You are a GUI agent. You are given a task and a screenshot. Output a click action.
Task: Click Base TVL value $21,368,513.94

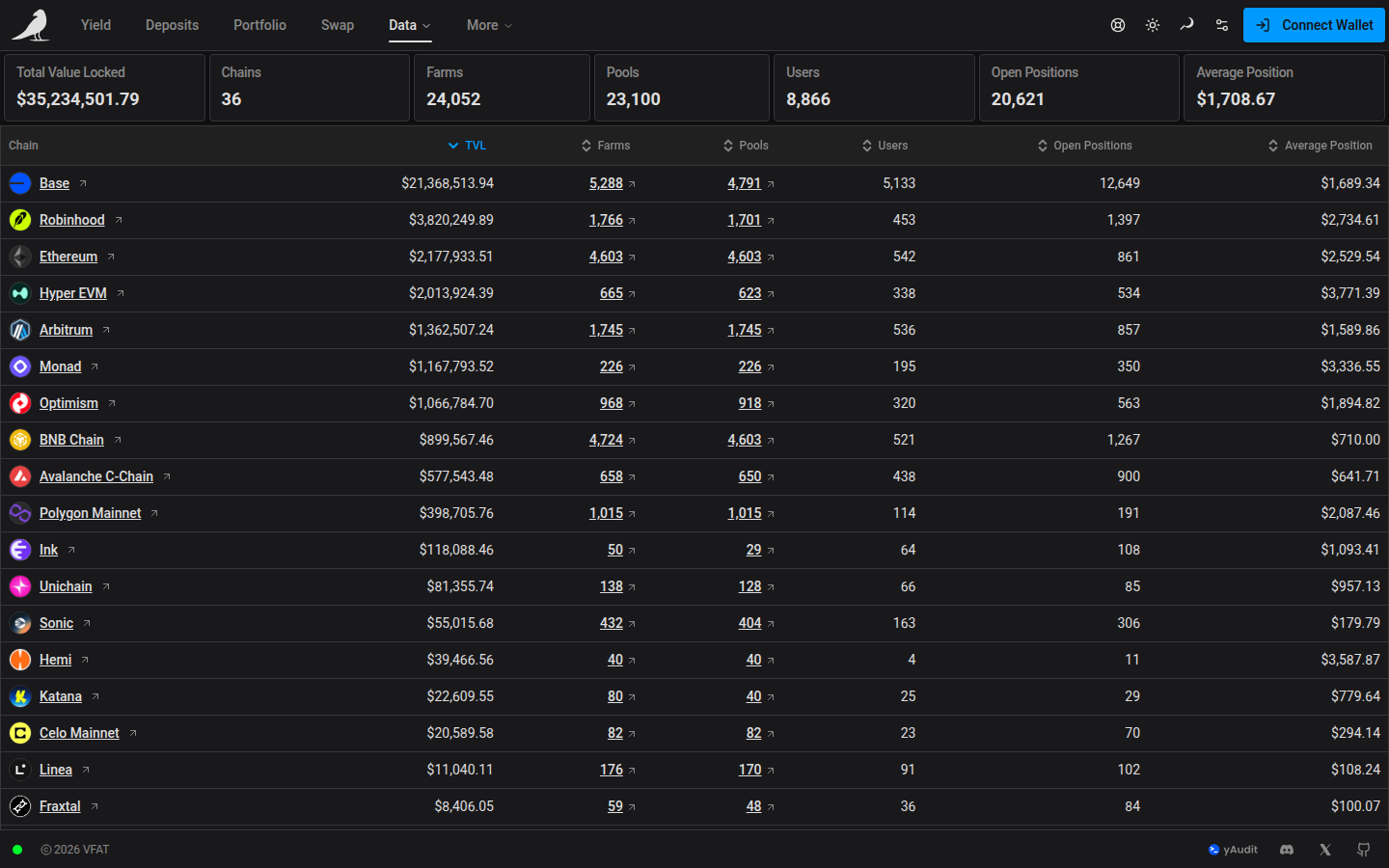(x=448, y=183)
